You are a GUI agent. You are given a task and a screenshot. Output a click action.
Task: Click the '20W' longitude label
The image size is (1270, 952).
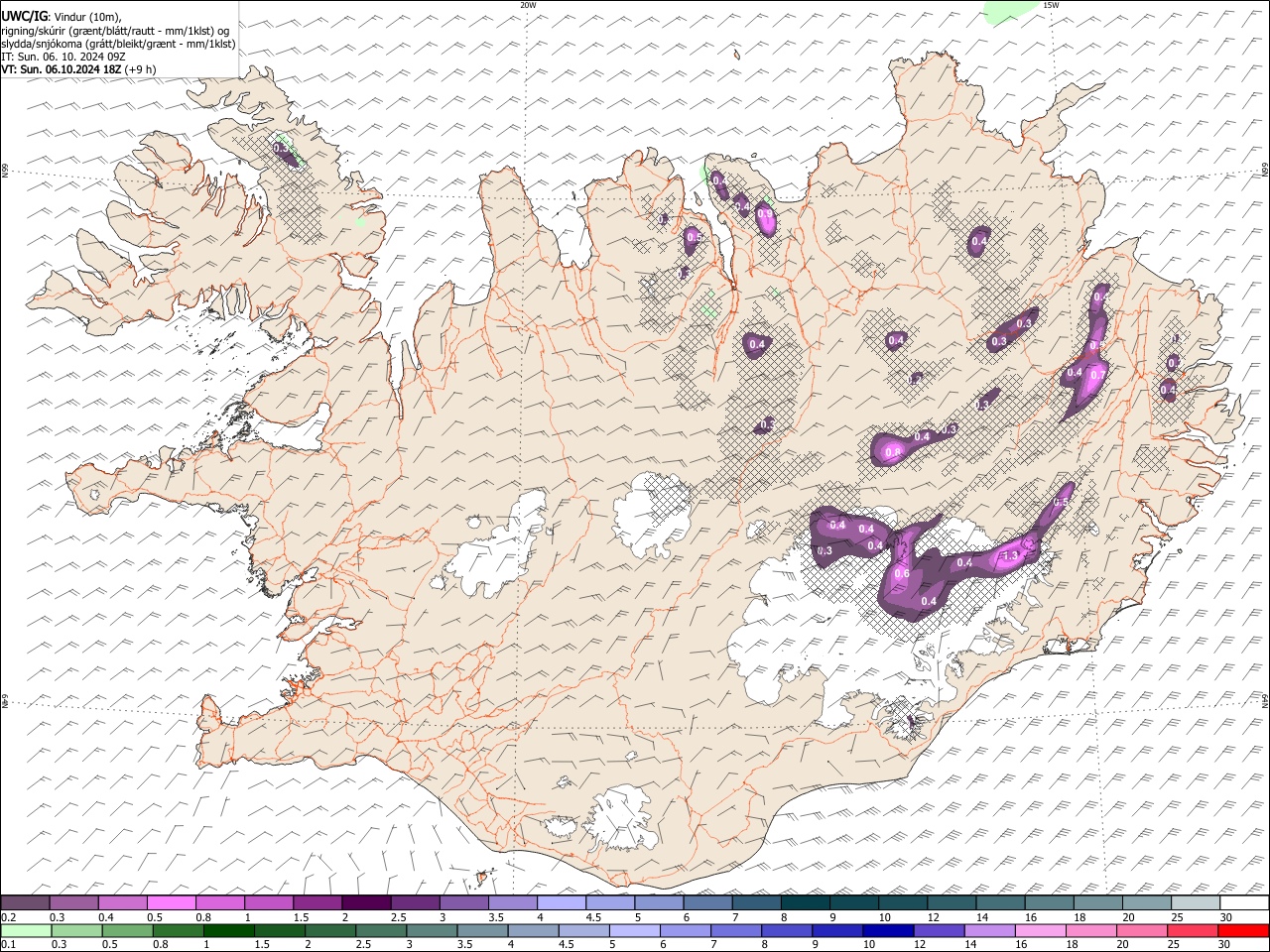pos(528,5)
